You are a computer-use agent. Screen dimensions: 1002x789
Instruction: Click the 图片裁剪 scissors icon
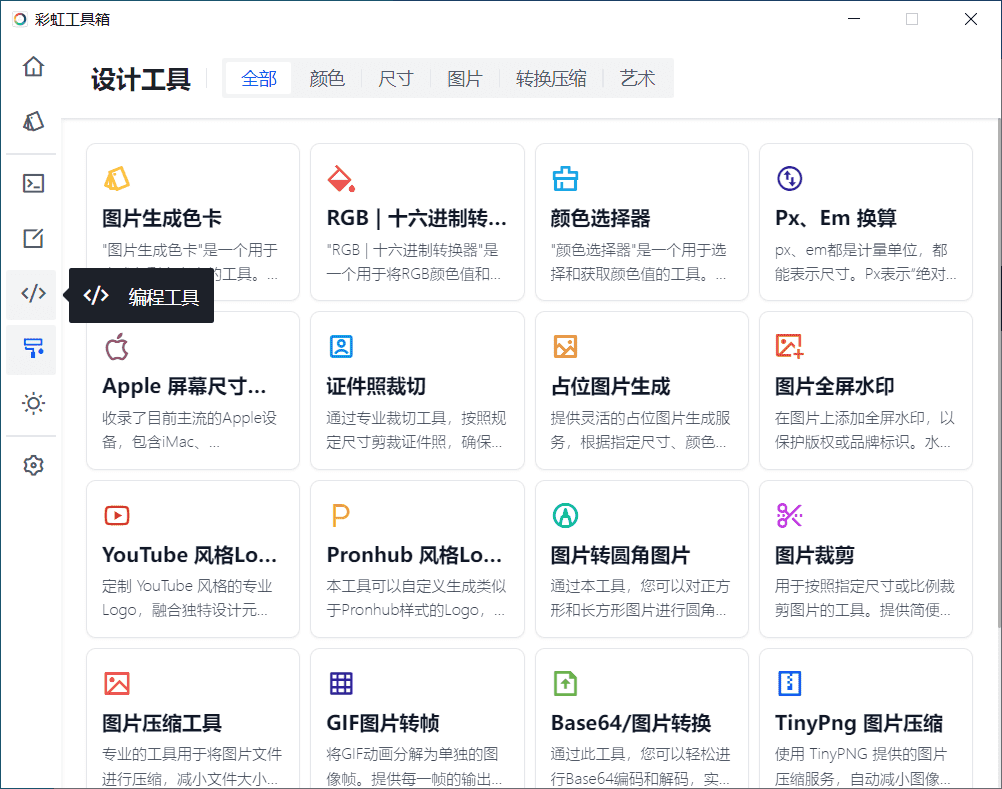tap(789, 516)
